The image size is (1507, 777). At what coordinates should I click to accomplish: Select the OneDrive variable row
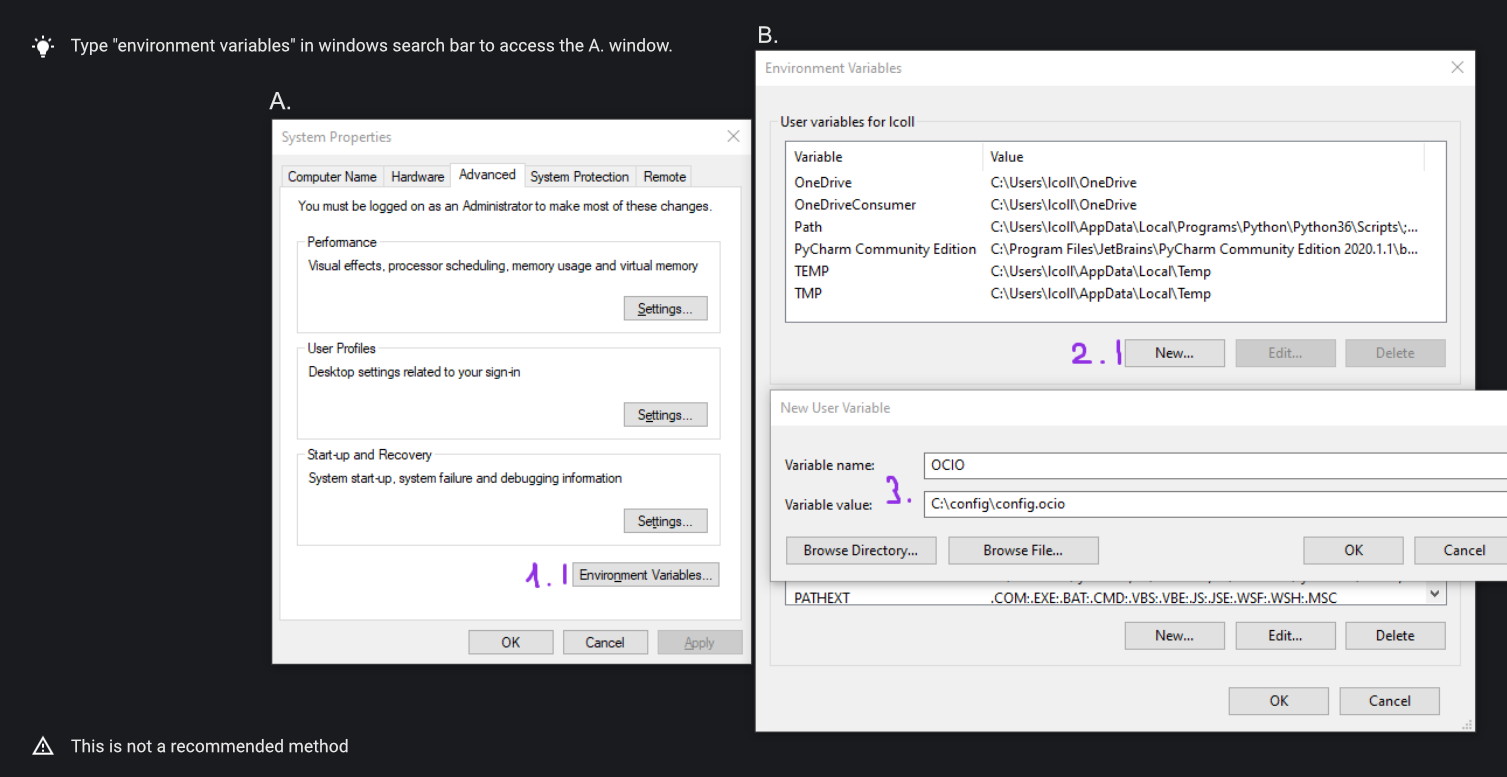[1115, 182]
